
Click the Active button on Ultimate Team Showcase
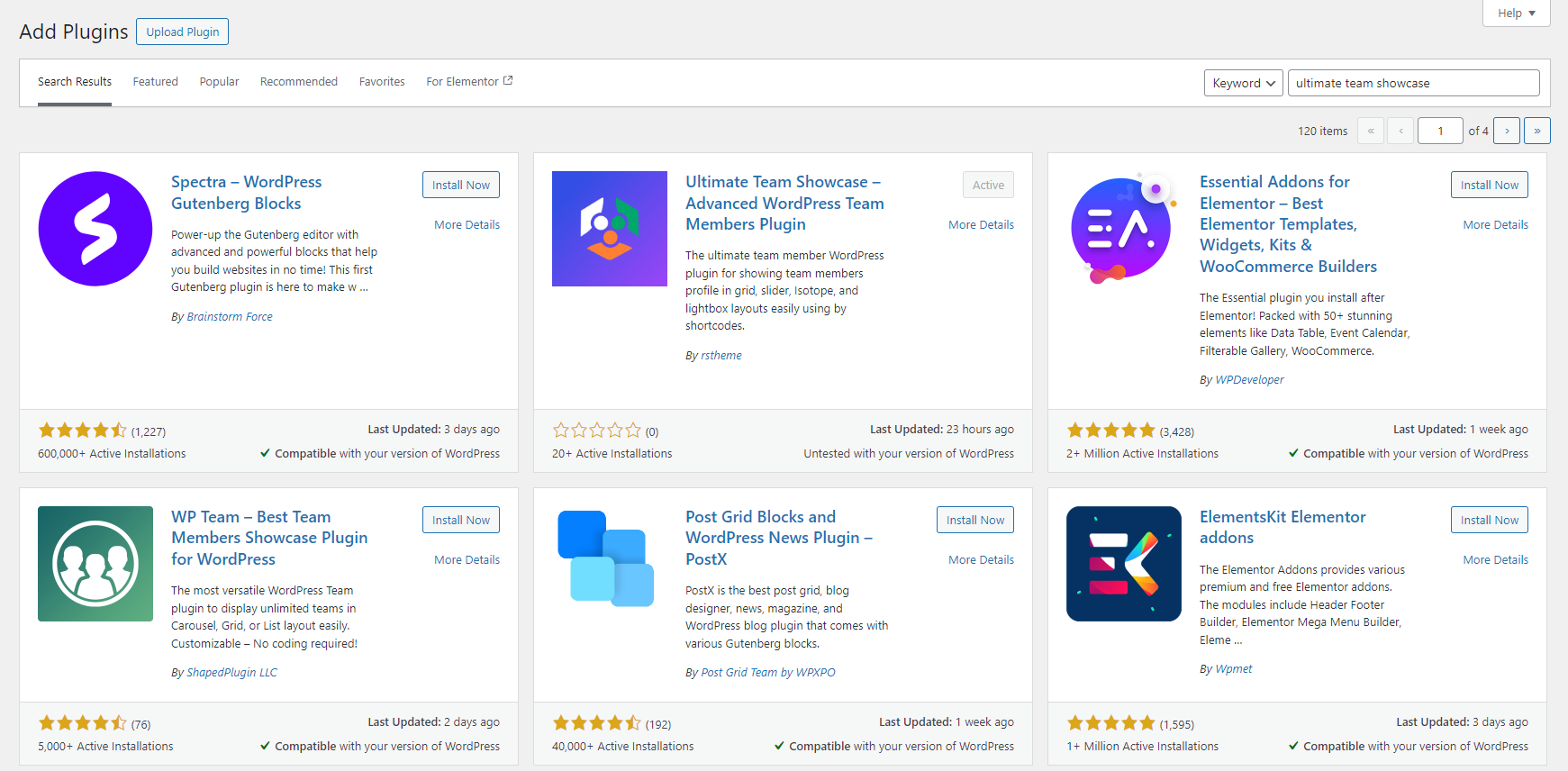[x=988, y=185]
